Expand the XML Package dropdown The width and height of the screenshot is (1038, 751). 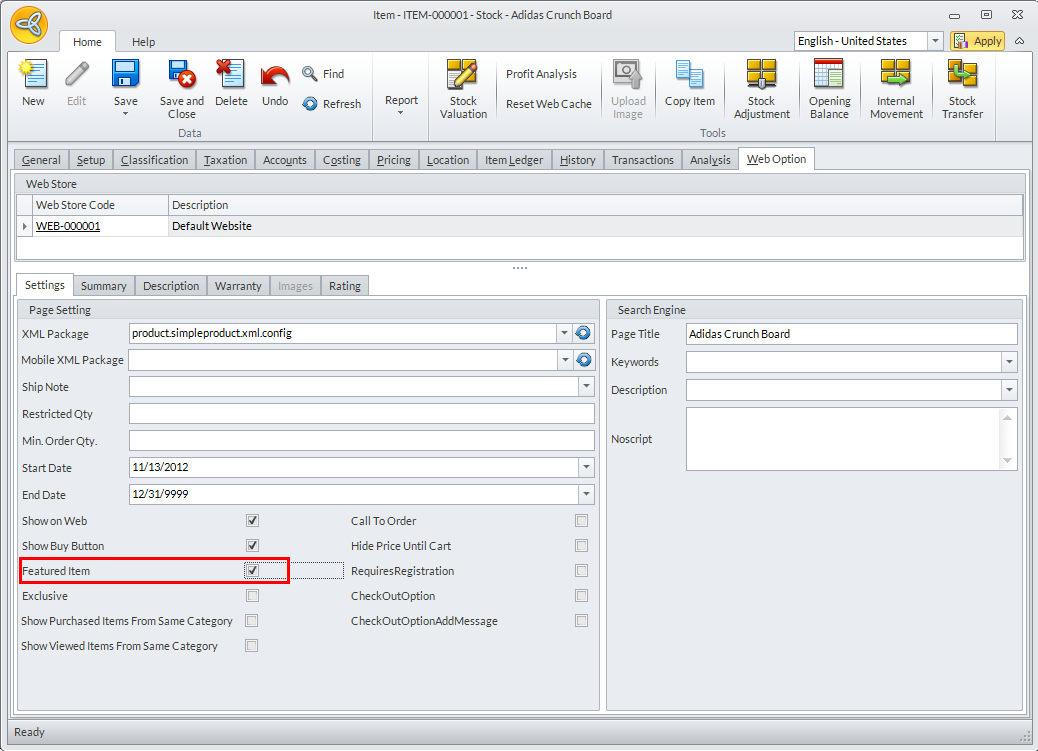[x=564, y=334]
